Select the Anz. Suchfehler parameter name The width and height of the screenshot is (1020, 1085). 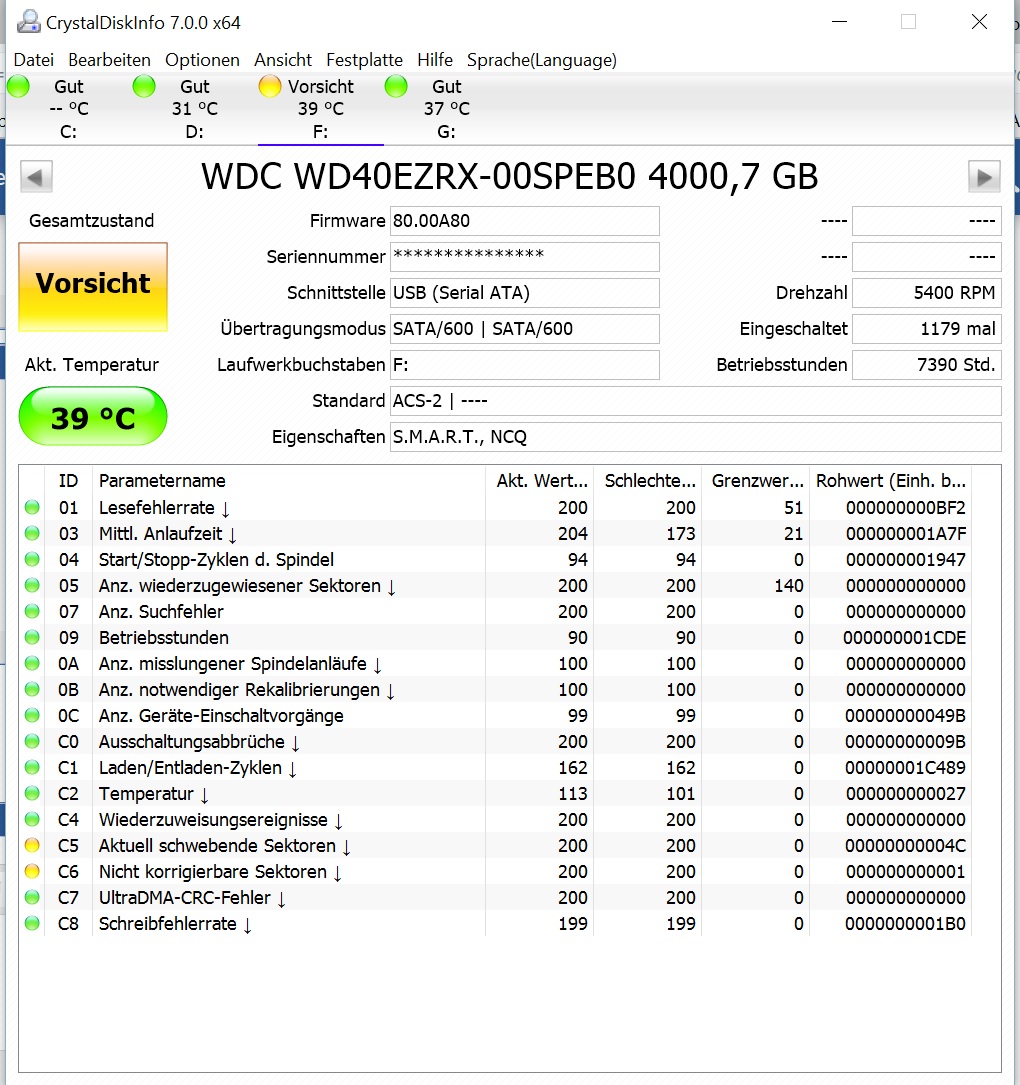[x=161, y=612]
